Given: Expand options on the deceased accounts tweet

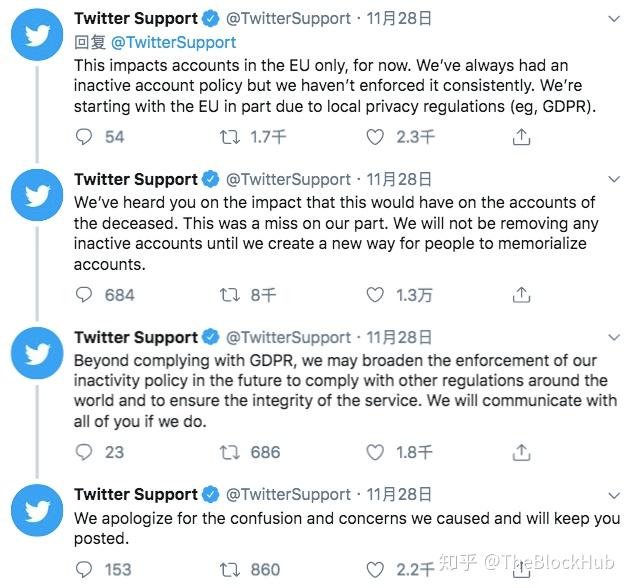Looking at the screenshot, I should tap(614, 179).
